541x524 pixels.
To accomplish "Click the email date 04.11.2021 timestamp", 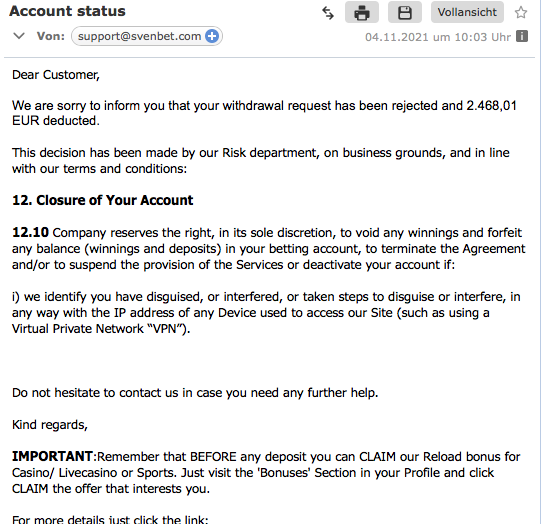I will pos(438,37).
